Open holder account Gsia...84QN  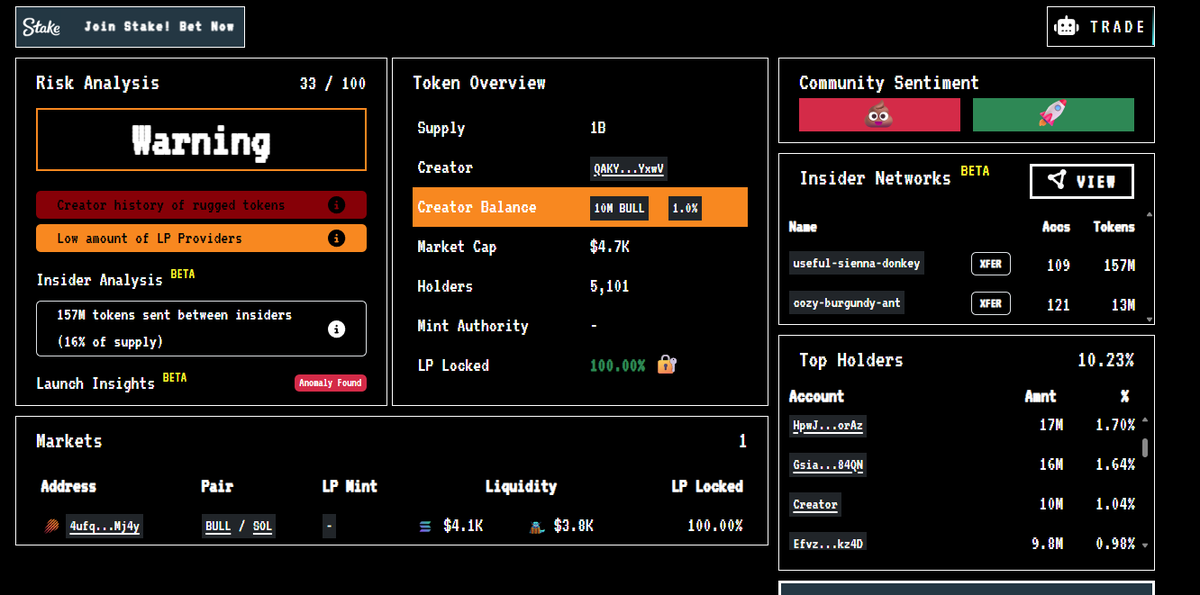[x=827, y=465]
